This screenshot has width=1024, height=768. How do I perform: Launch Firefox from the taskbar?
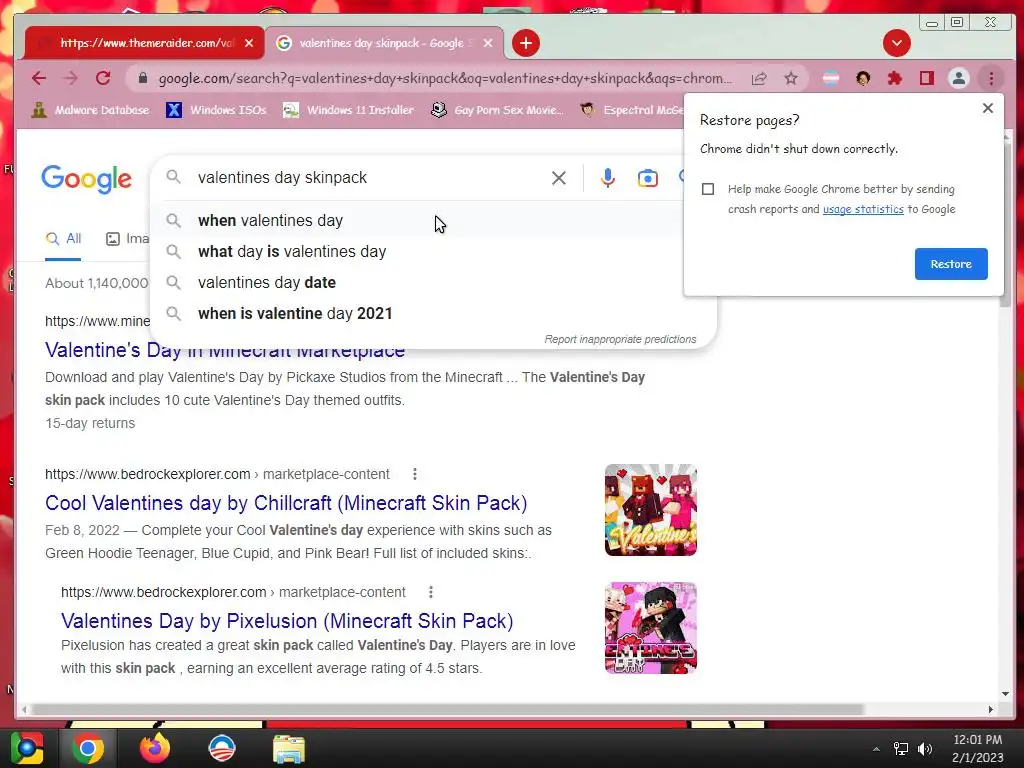coord(154,748)
